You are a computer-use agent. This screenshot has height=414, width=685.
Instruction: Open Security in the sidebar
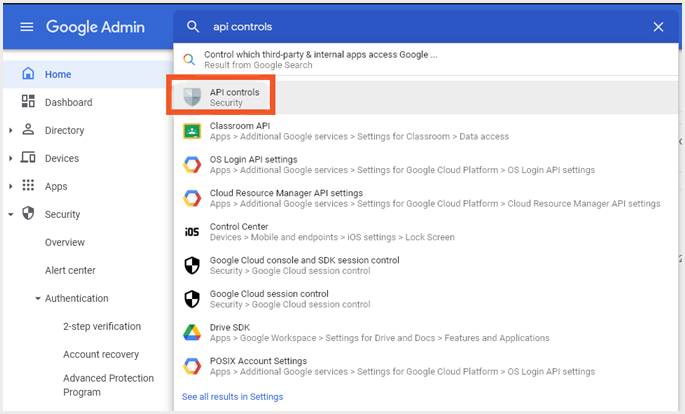point(62,214)
